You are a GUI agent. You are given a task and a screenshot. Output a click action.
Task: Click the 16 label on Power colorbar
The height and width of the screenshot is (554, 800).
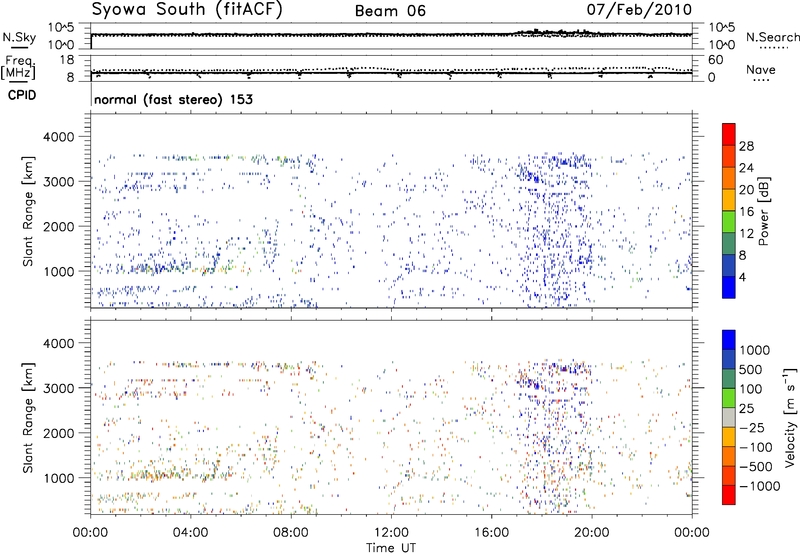tap(746, 212)
